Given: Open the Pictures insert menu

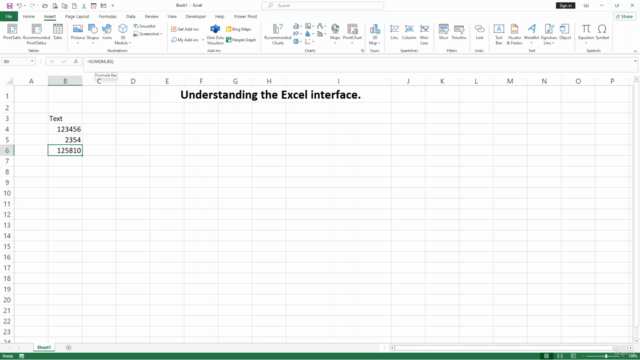Looking at the screenshot, I should pyautogui.click(x=78, y=33).
